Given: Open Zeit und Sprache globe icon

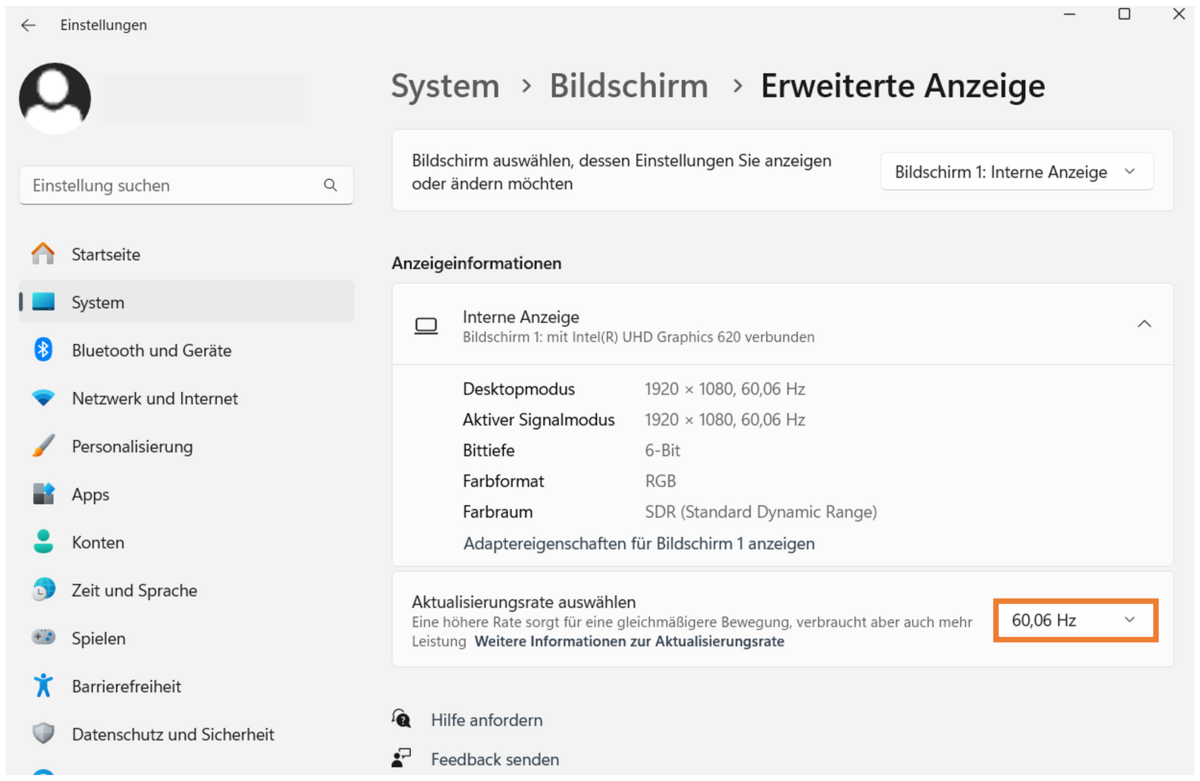Looking at the screenshot, I should 43,590.
